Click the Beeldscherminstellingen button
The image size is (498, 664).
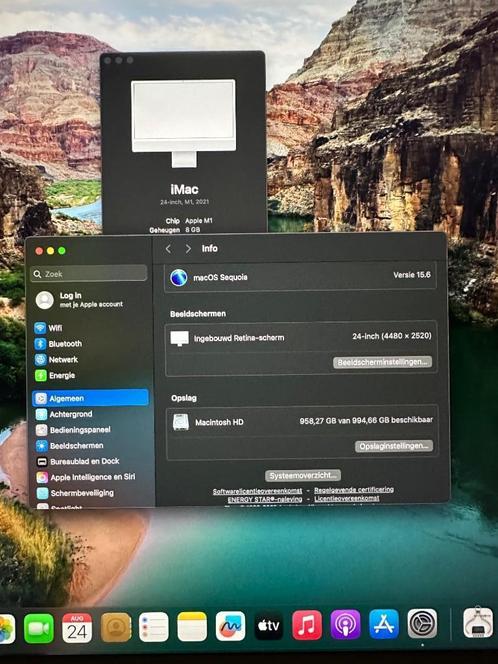[382, 362]
